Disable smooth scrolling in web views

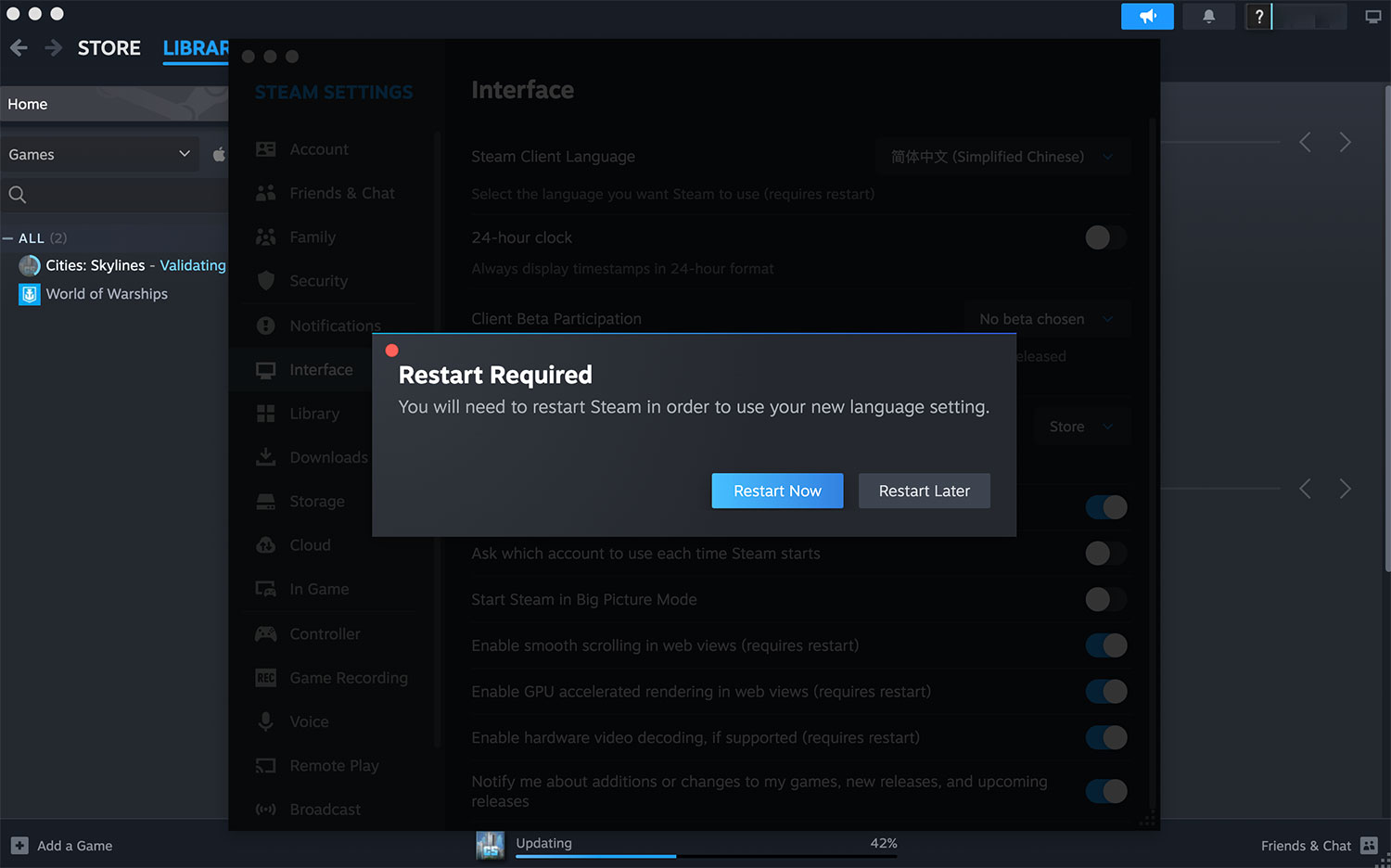tap(1104, 645)
